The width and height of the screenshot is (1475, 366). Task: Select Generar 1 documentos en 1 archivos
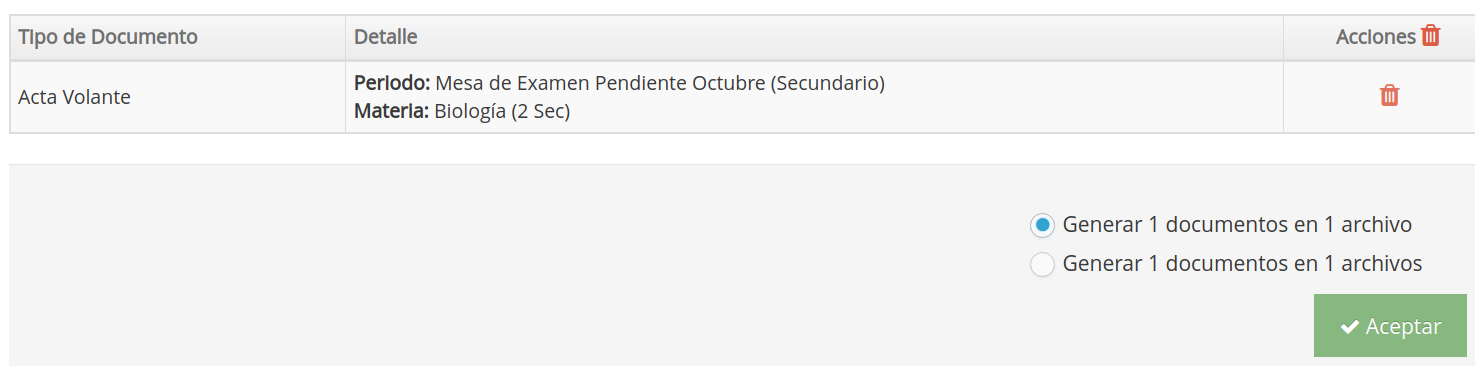1042,265
